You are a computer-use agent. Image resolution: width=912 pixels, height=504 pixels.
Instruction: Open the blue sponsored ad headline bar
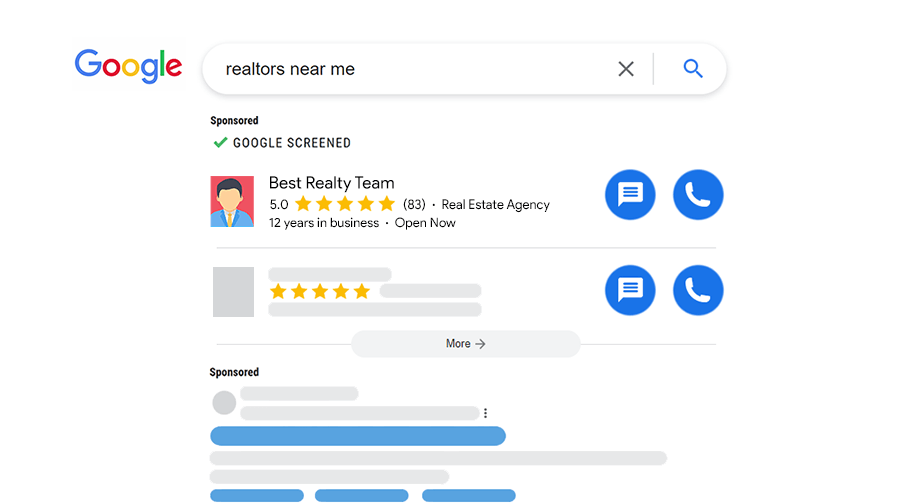click(x=358, y=436)
